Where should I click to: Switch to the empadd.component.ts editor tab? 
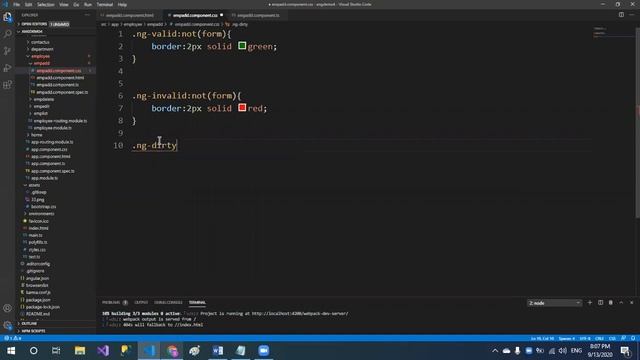[258, 15]
